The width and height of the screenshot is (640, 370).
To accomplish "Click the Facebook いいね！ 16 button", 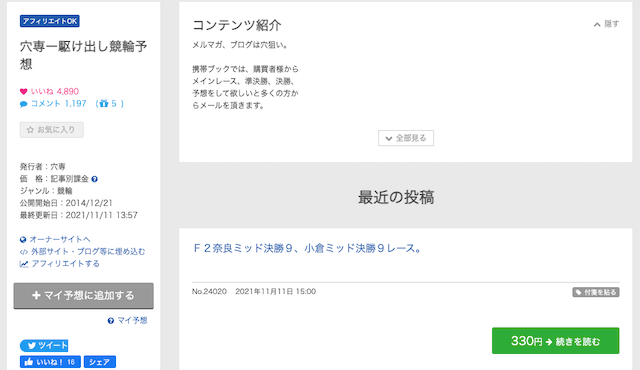I will [50, 362].
